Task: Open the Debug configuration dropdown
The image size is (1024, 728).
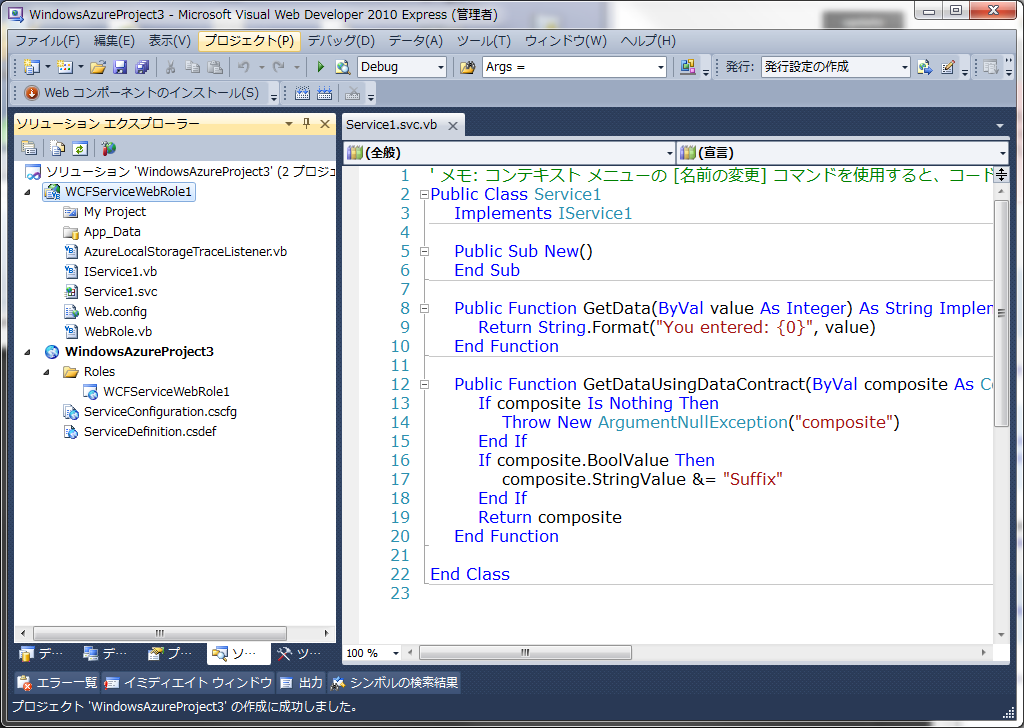Action: (x=441, y=67)
